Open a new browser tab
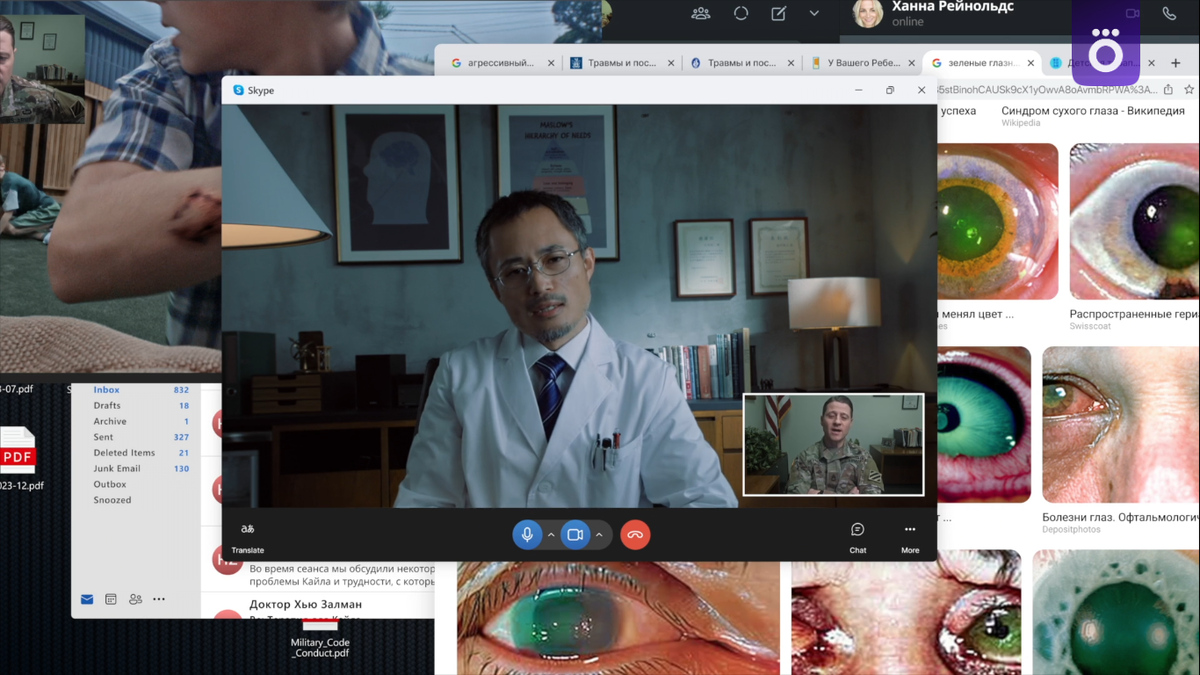This screenshot has width=1200, height=675. [x=1176, y=62]
